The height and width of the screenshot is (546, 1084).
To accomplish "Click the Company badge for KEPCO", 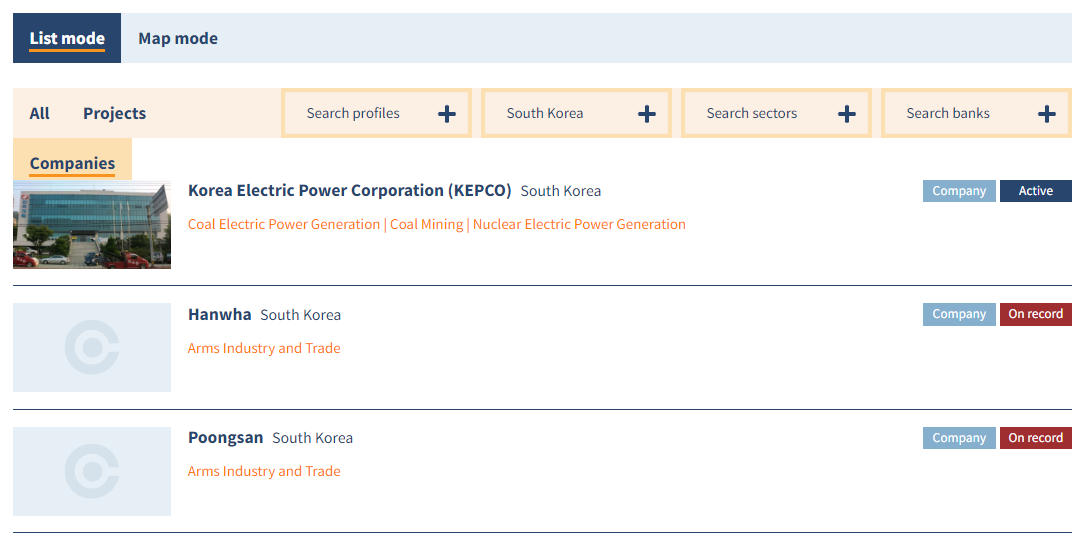I will pyautogui.click(x=959, y=191).
